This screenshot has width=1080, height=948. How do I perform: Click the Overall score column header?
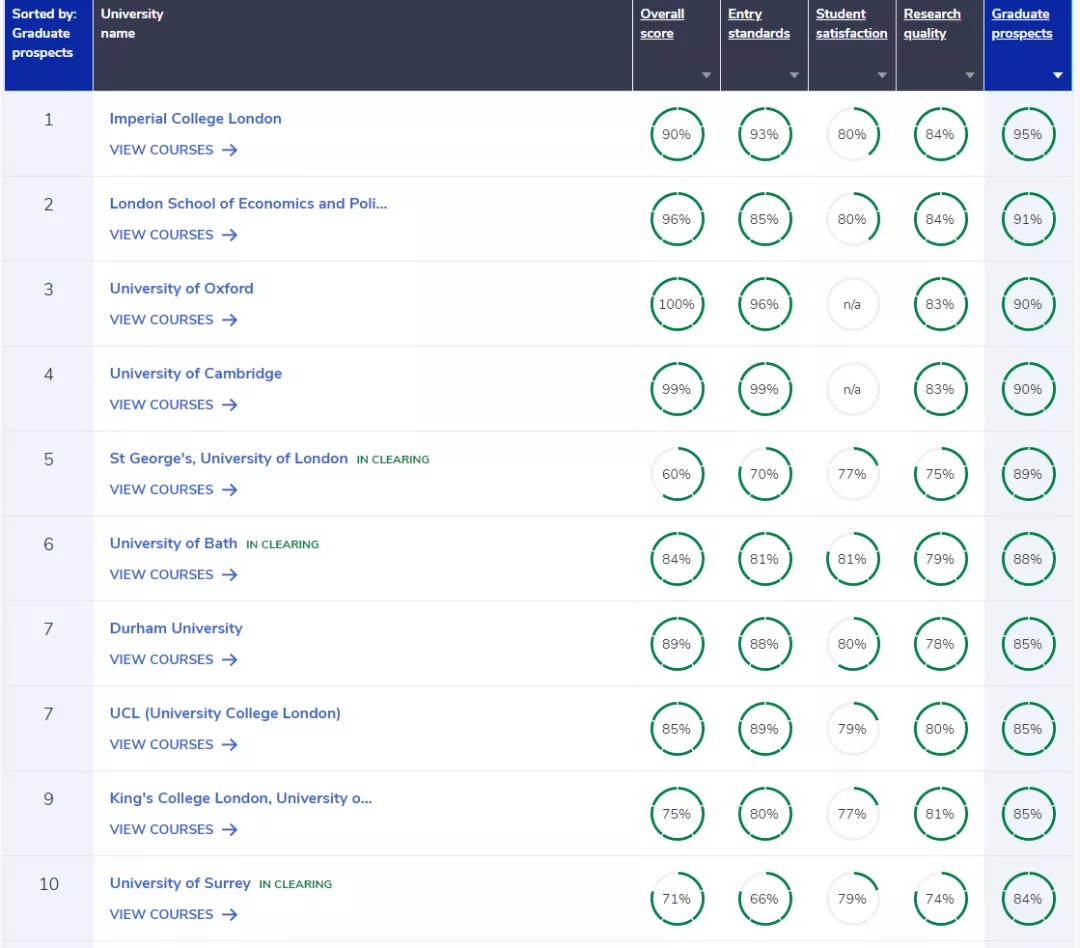point(662,23)
